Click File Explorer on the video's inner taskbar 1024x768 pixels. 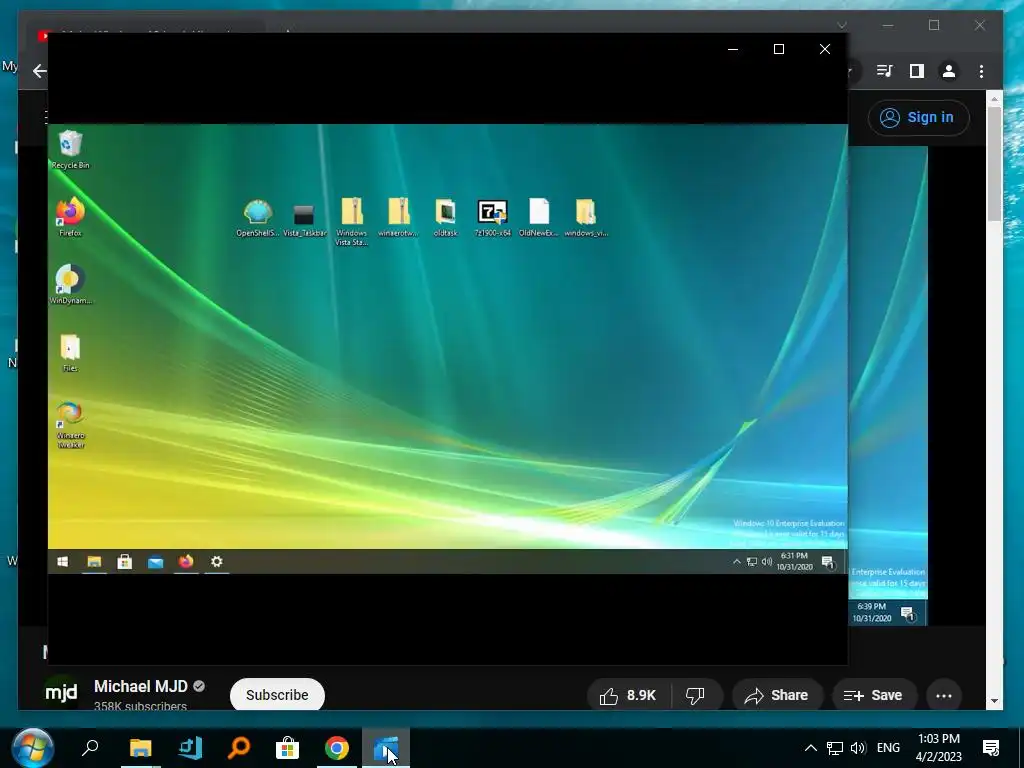coord(94,562)
